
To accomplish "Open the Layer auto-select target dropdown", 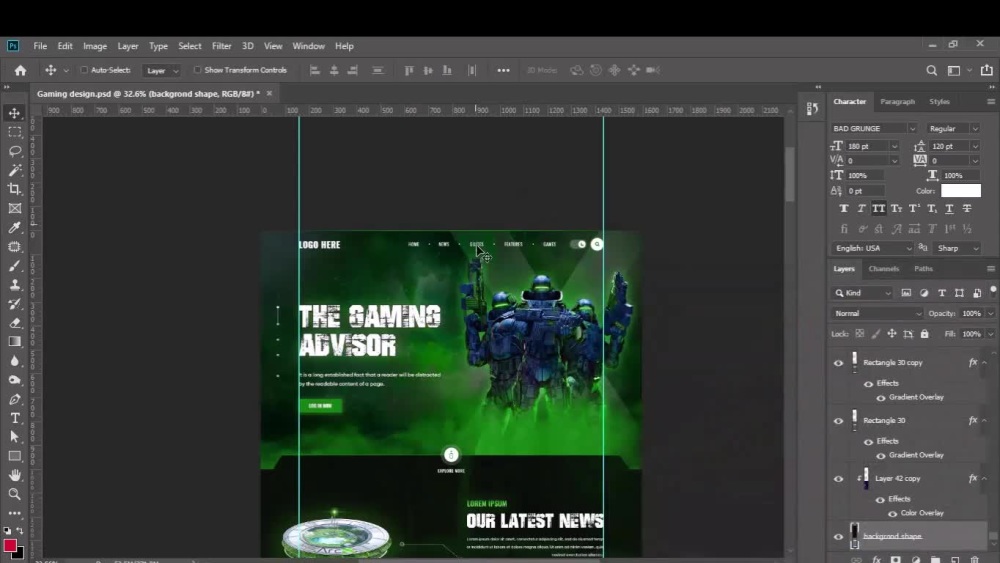I will point(161,71).
